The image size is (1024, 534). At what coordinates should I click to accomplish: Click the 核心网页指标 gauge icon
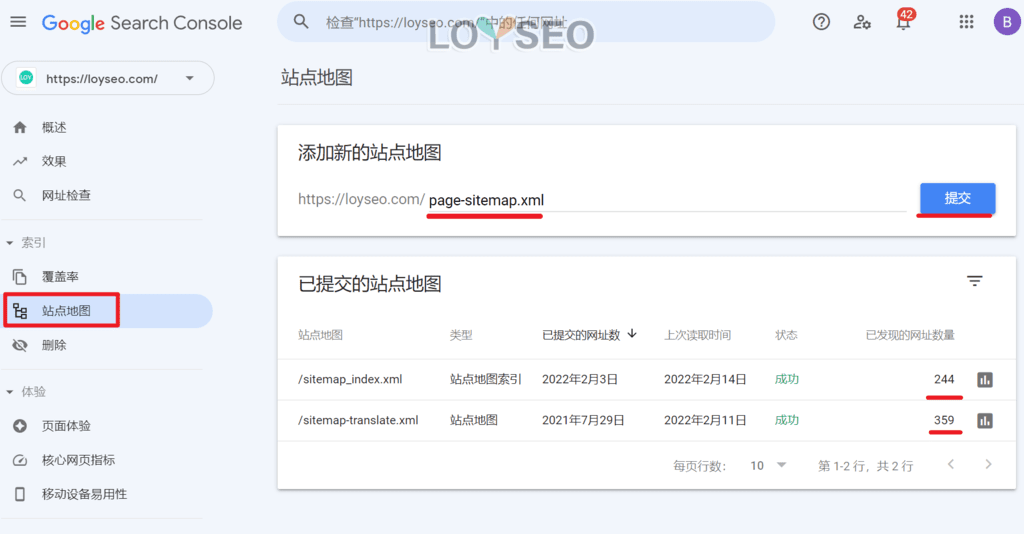coord(20,460)
